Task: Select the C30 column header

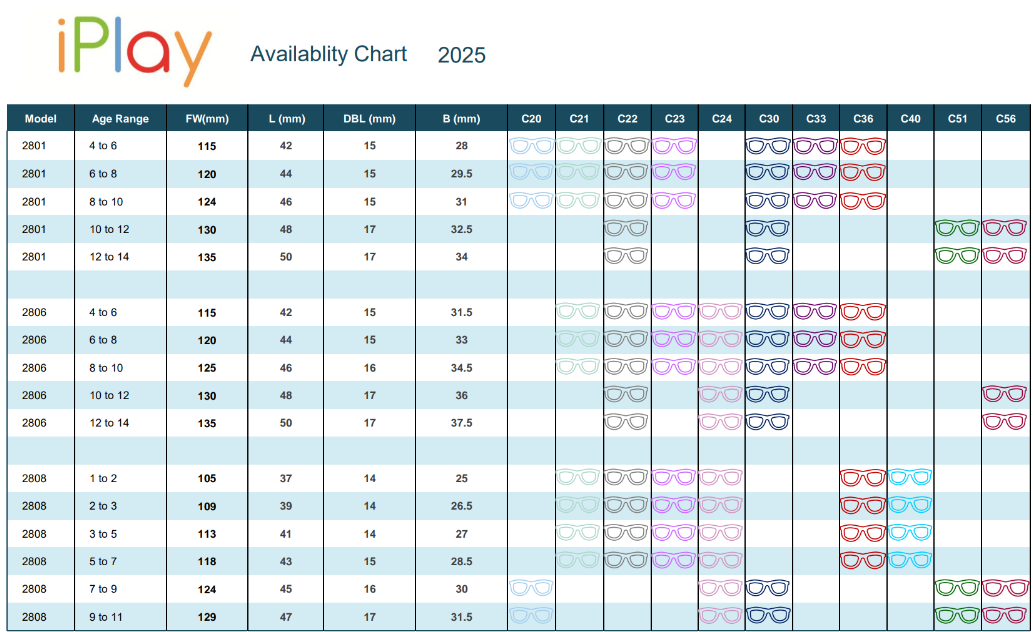Action: coord(769,118)
